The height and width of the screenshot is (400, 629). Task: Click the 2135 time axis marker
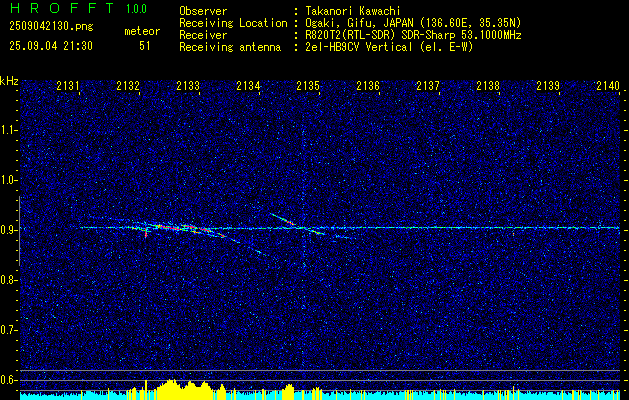click(x=308, y=85)
